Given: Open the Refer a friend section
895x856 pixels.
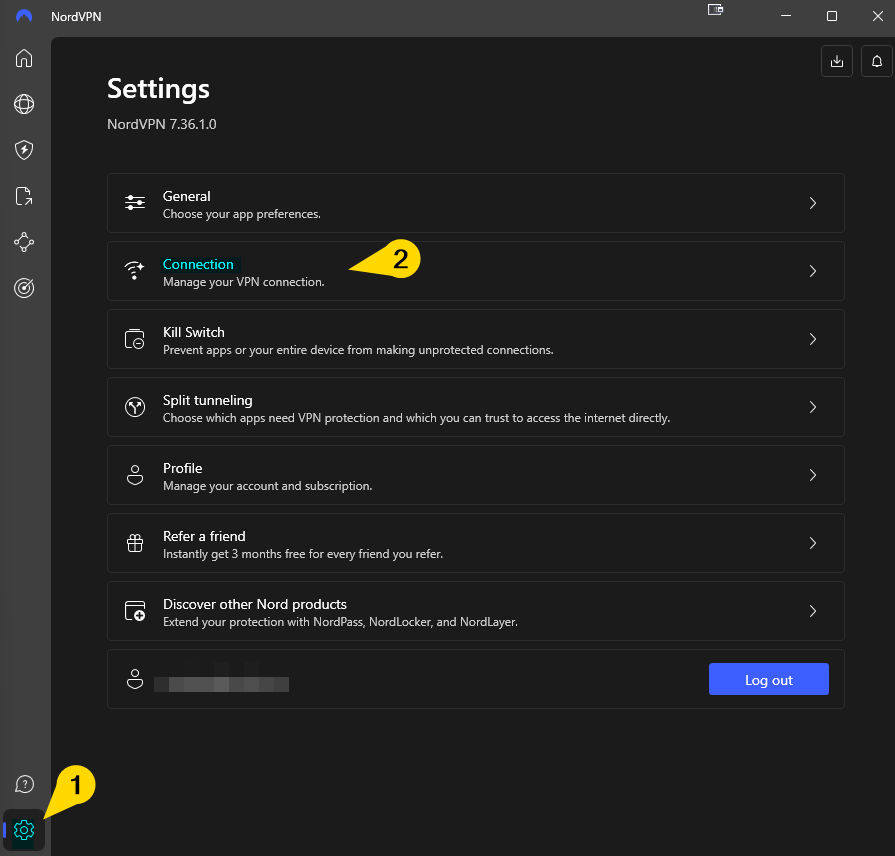Looking at the screenshot, I should [x=475, y=543].
